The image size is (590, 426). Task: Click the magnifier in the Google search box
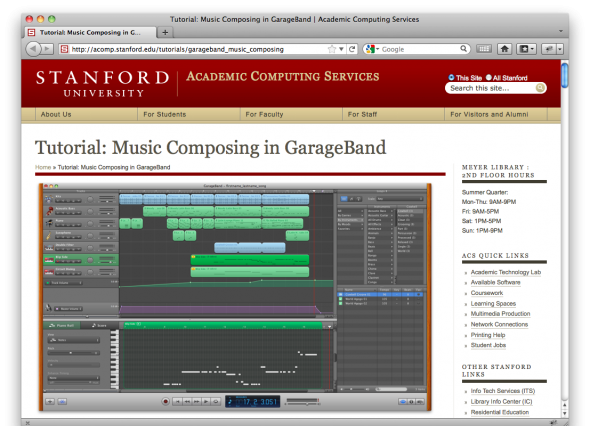tap(463, 49)
